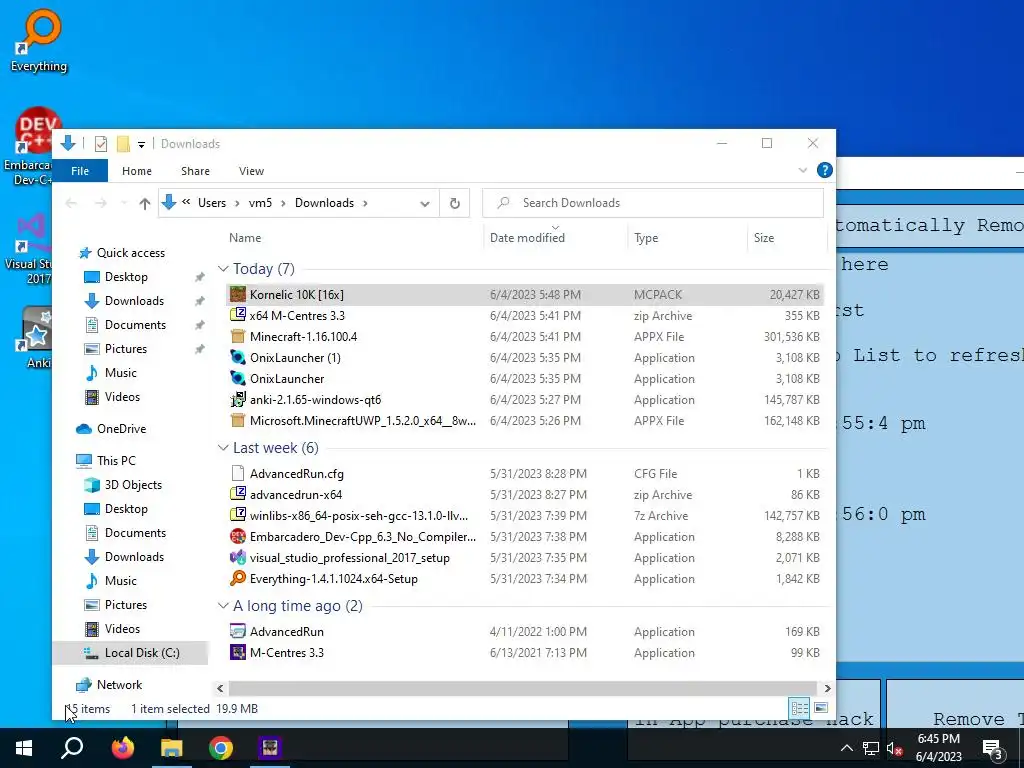This screenshot has height=768, width=1024.
Task: Open Local Disk (C:) in navigation pane
Action: [142, 652]
